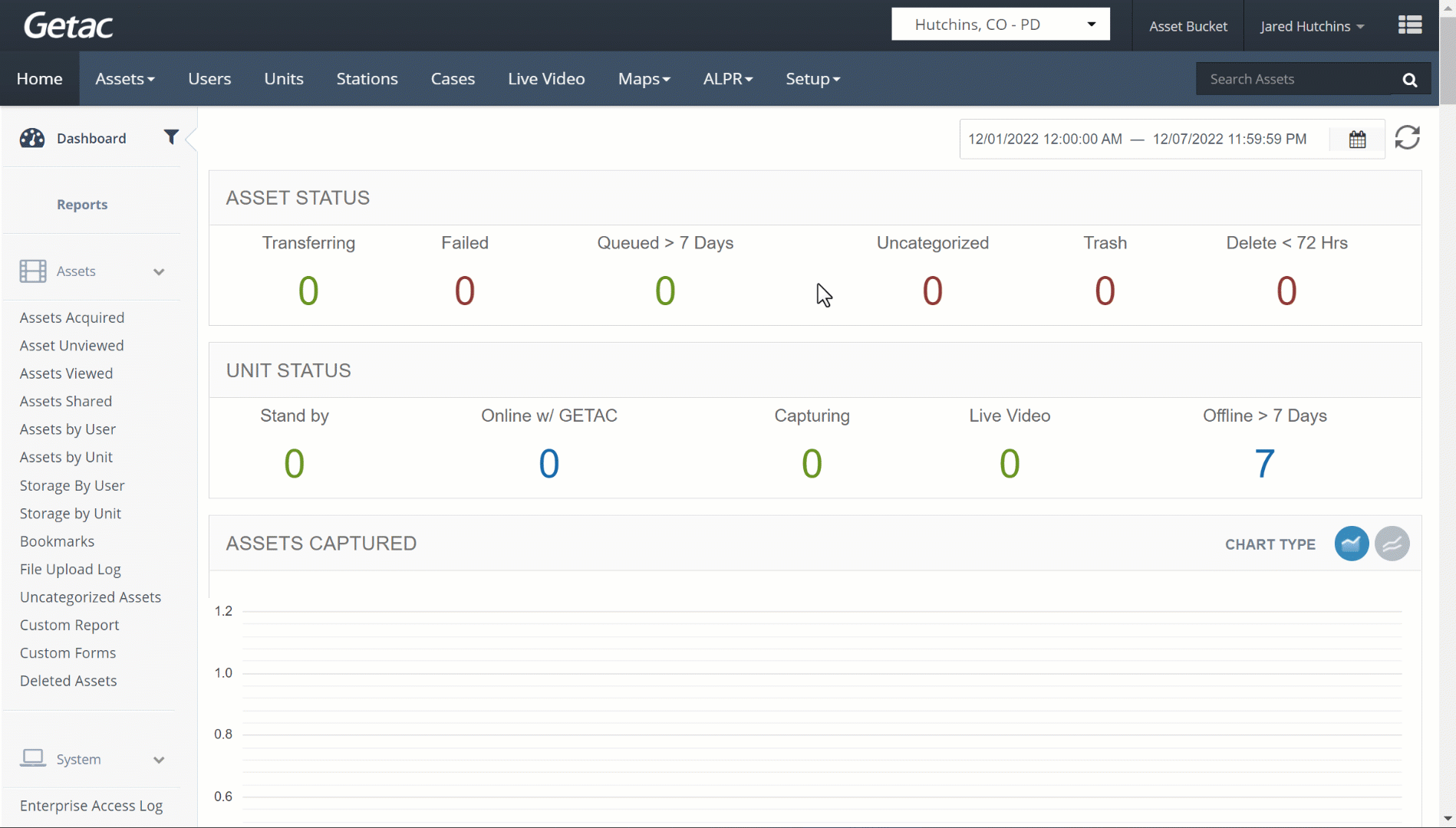Open the Units page
1456x828 pixels.
click(284, 79)
